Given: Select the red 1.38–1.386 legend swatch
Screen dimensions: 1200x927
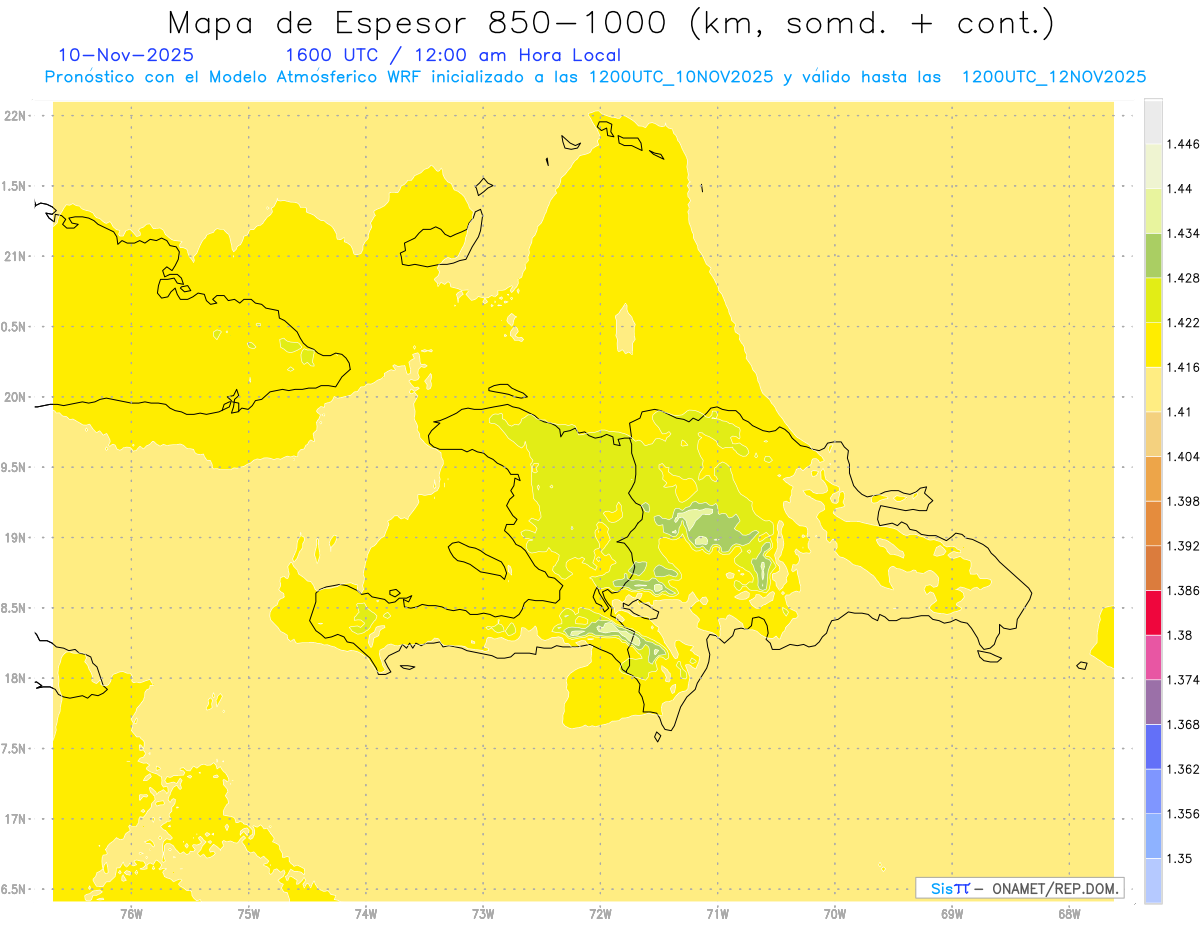Looking at the screenshot, I should coord(1153,613).
